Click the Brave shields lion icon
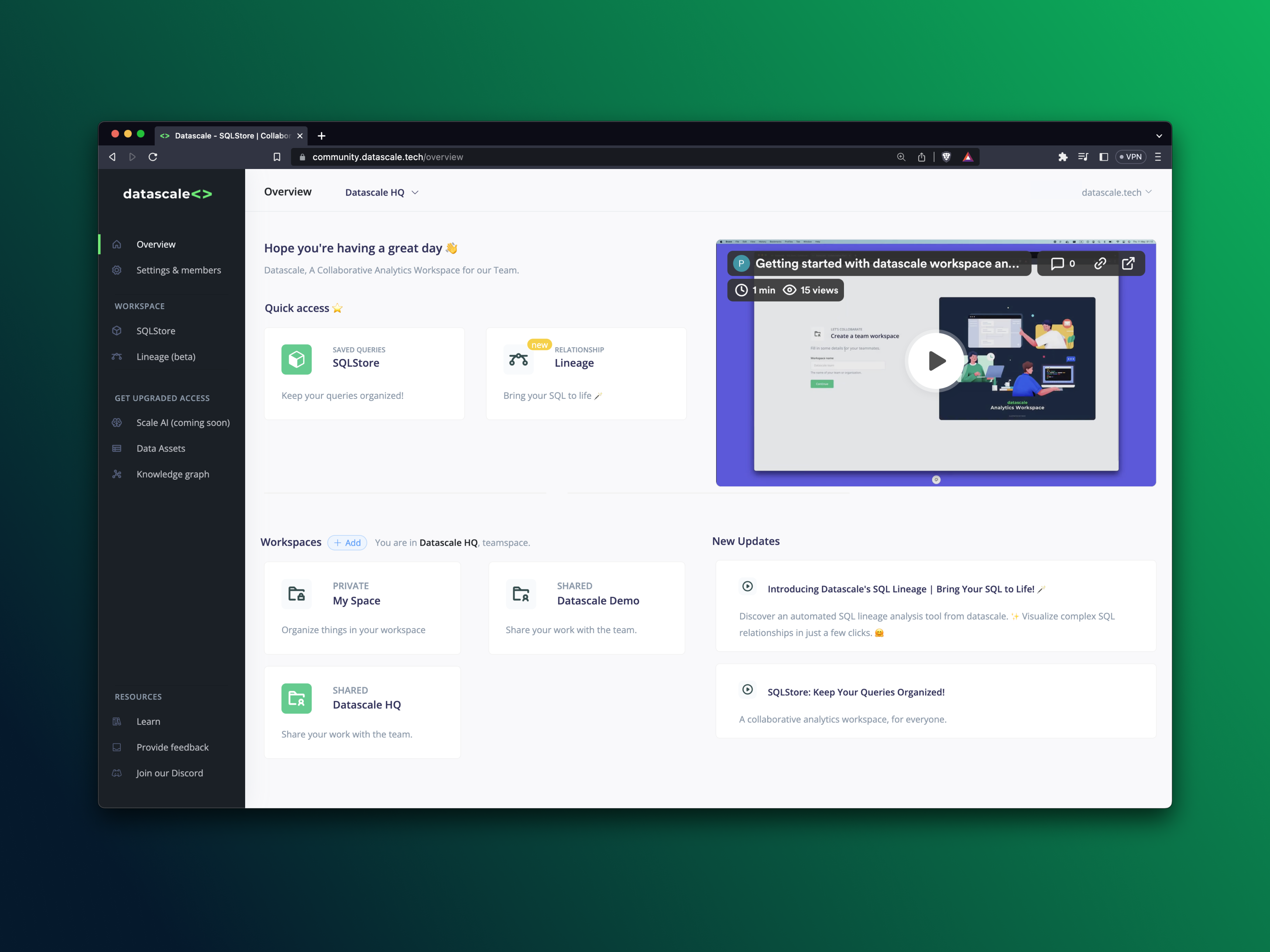1270x952 pixels. coord(946,157)
